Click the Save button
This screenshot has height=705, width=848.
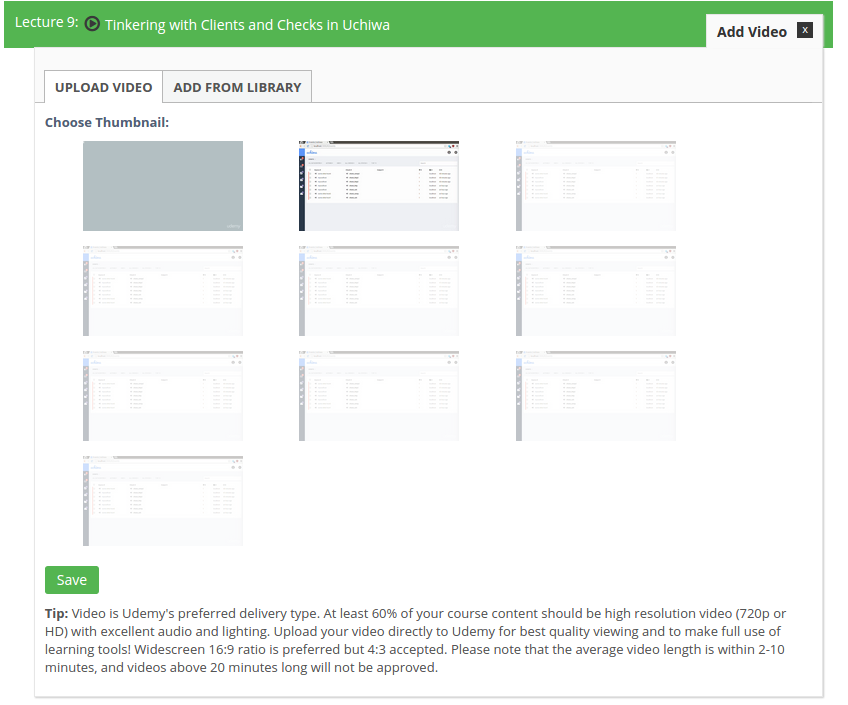pos(72,580)
